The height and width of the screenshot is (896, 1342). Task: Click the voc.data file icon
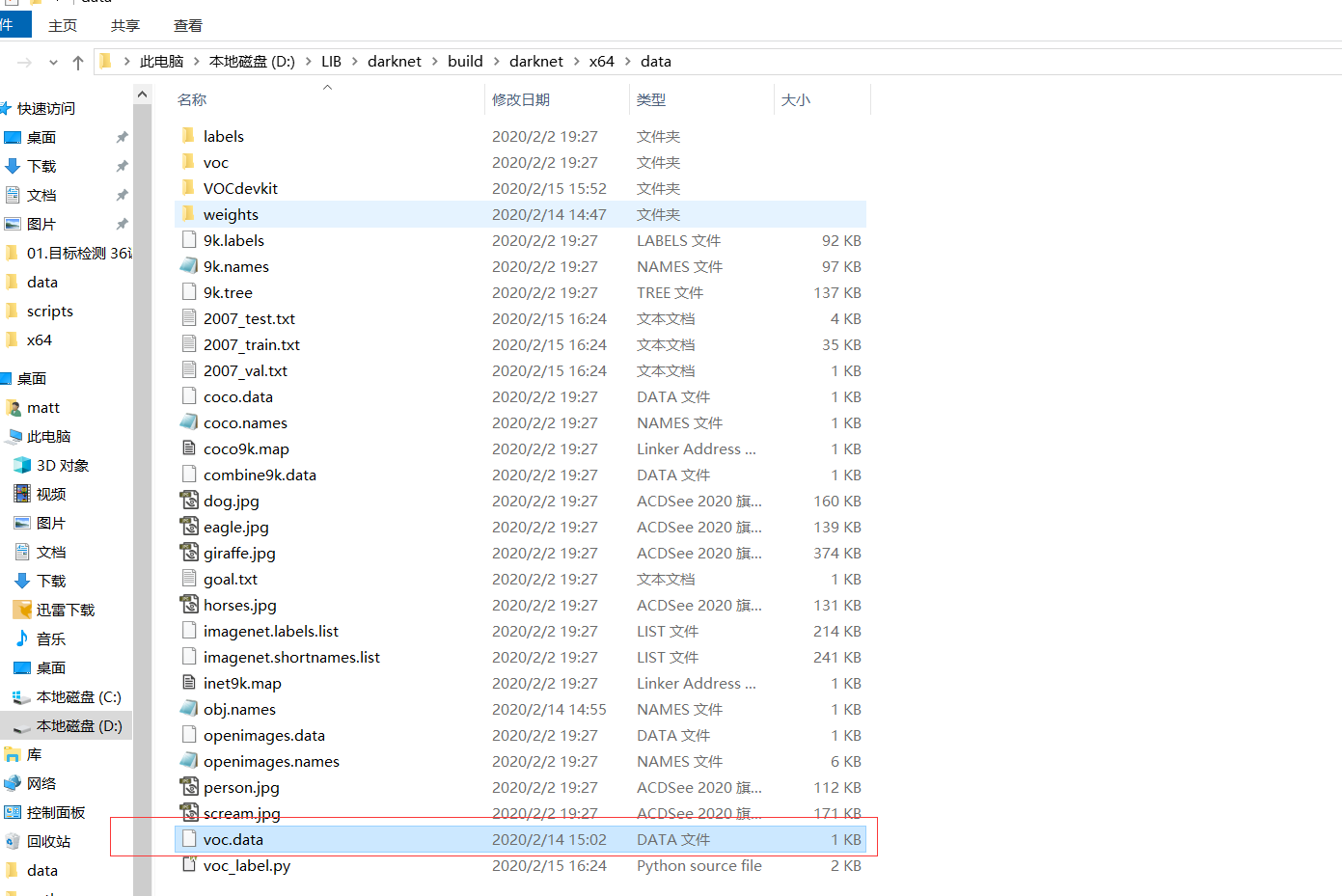(189, 839)
